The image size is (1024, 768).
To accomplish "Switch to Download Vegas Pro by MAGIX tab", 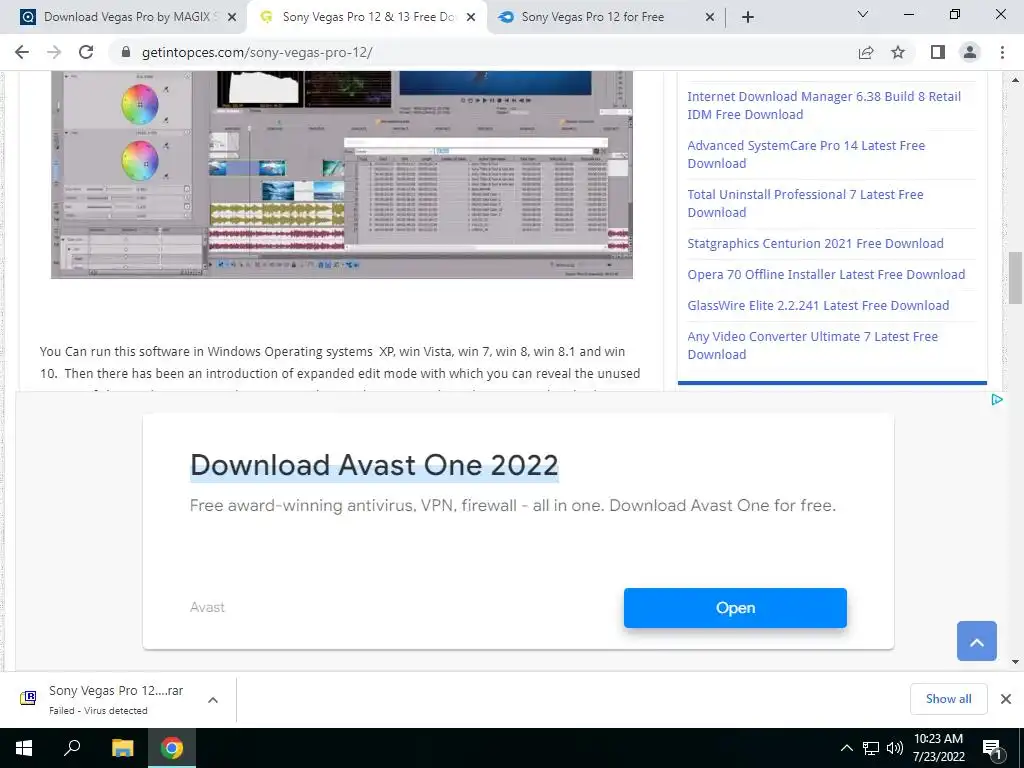I will coord(127,17).
